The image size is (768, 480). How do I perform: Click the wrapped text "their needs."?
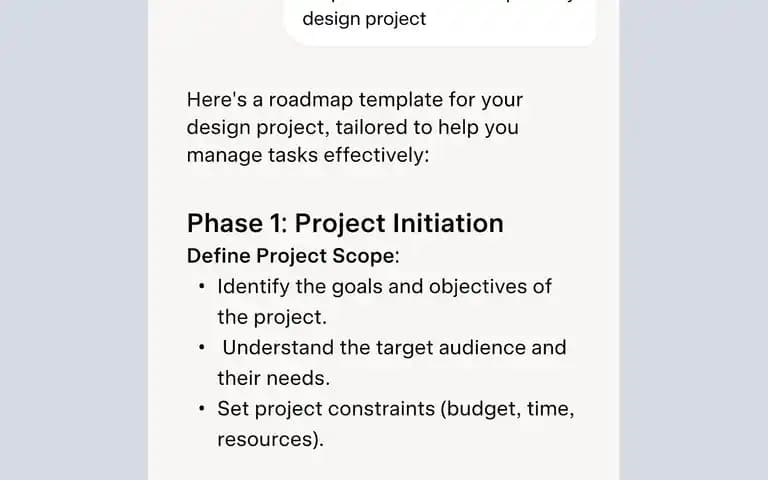pyautogui.click(x=274, y=378)
